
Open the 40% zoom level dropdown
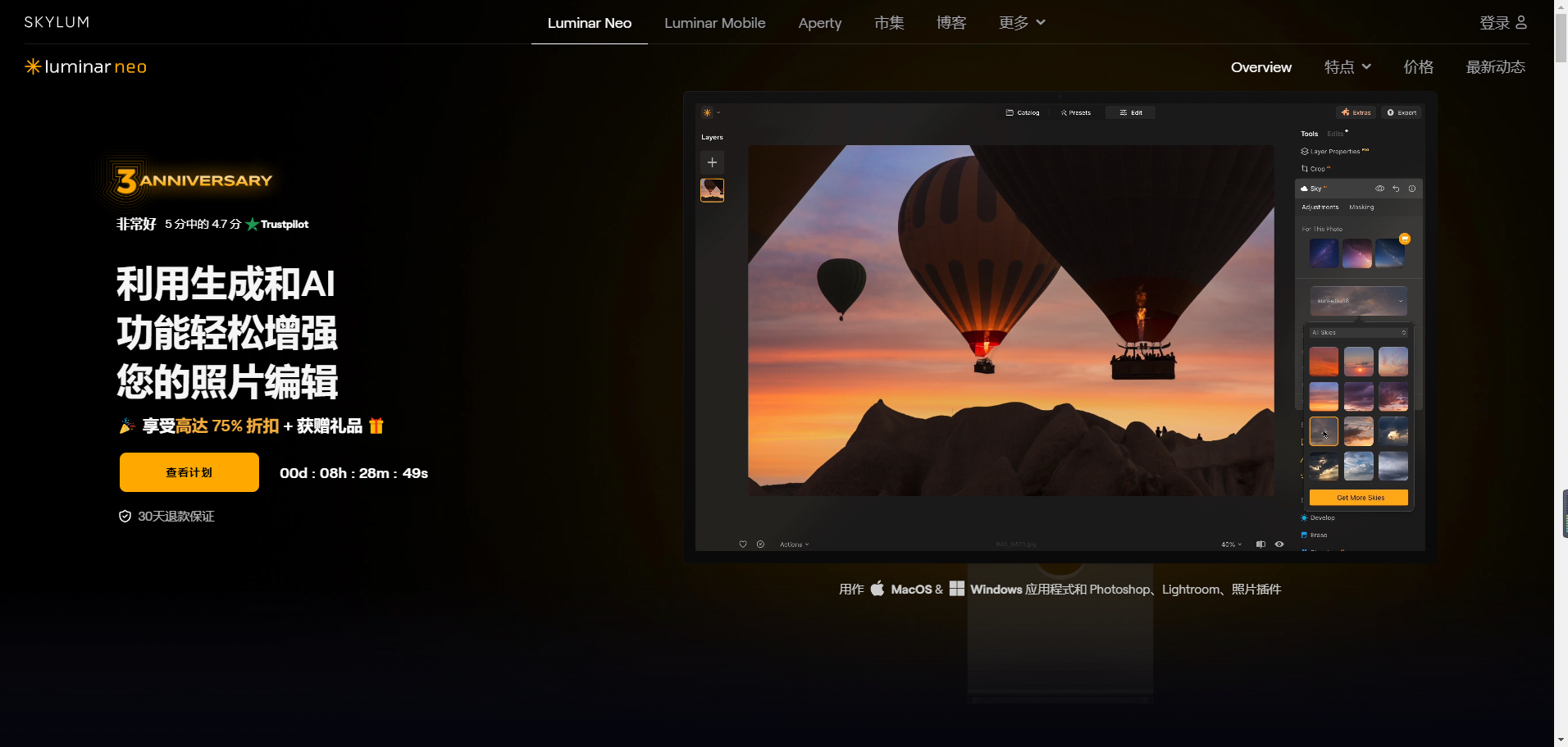1231,544
